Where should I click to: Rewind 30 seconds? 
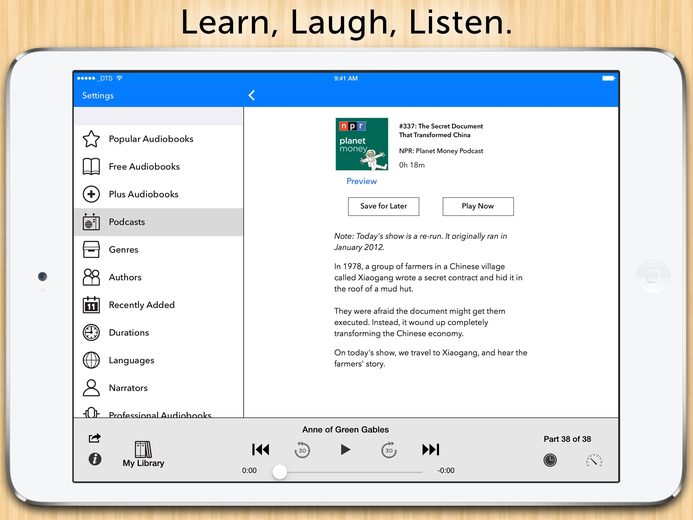click(302, 450)
